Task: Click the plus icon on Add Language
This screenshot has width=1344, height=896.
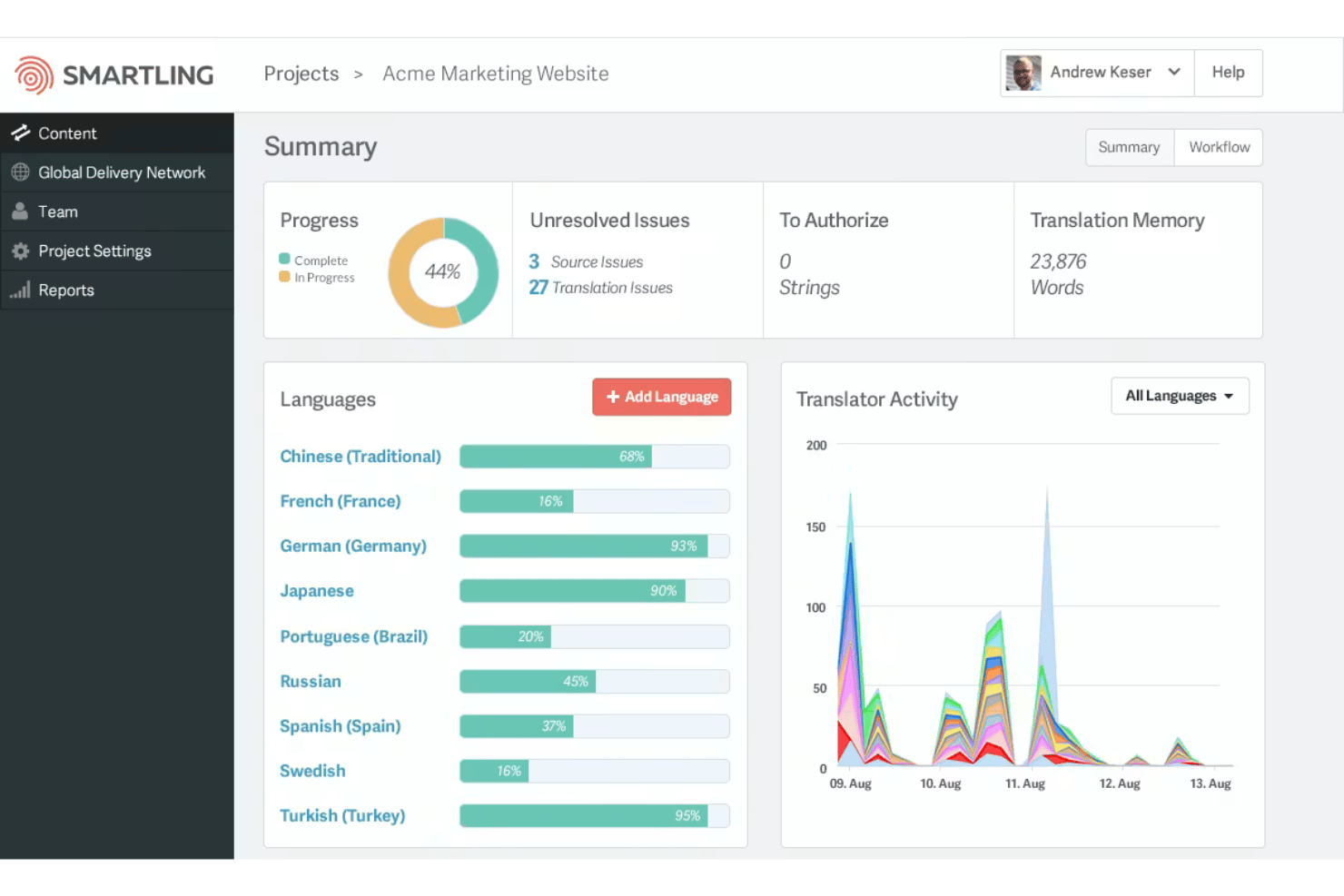Action: (x=613, y=397)
